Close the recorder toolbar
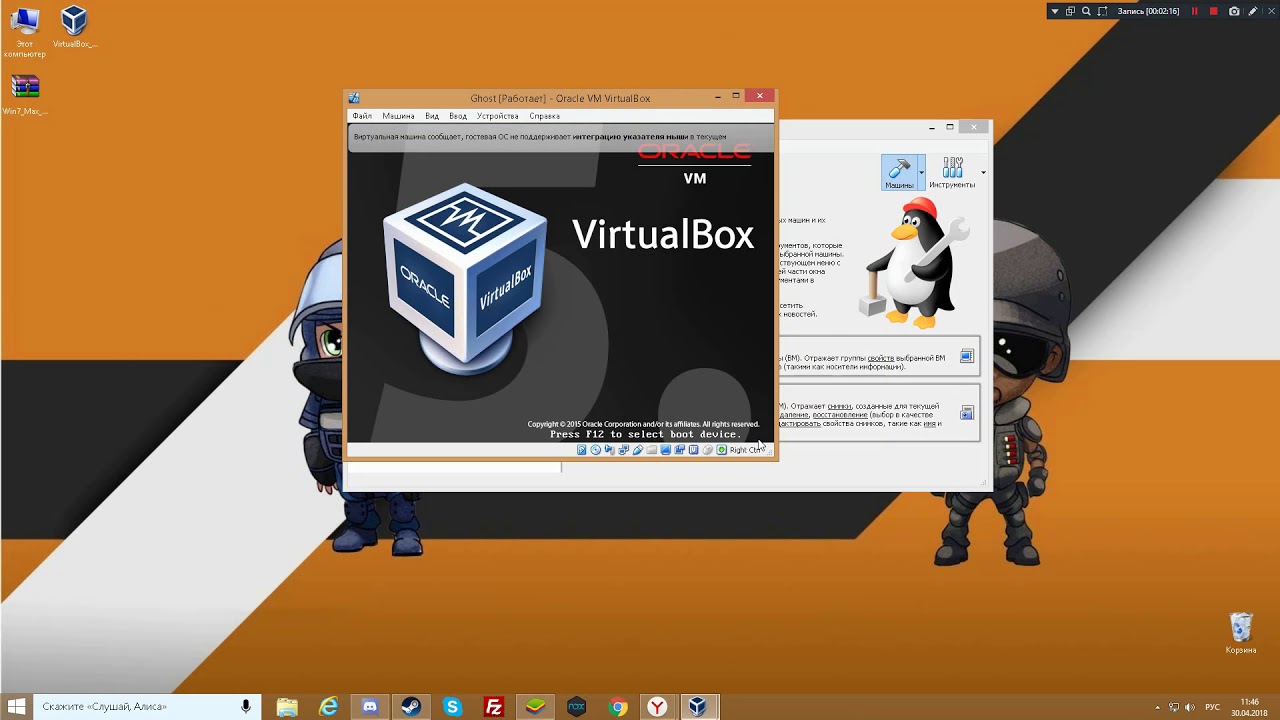 [x=1272, y=11]
